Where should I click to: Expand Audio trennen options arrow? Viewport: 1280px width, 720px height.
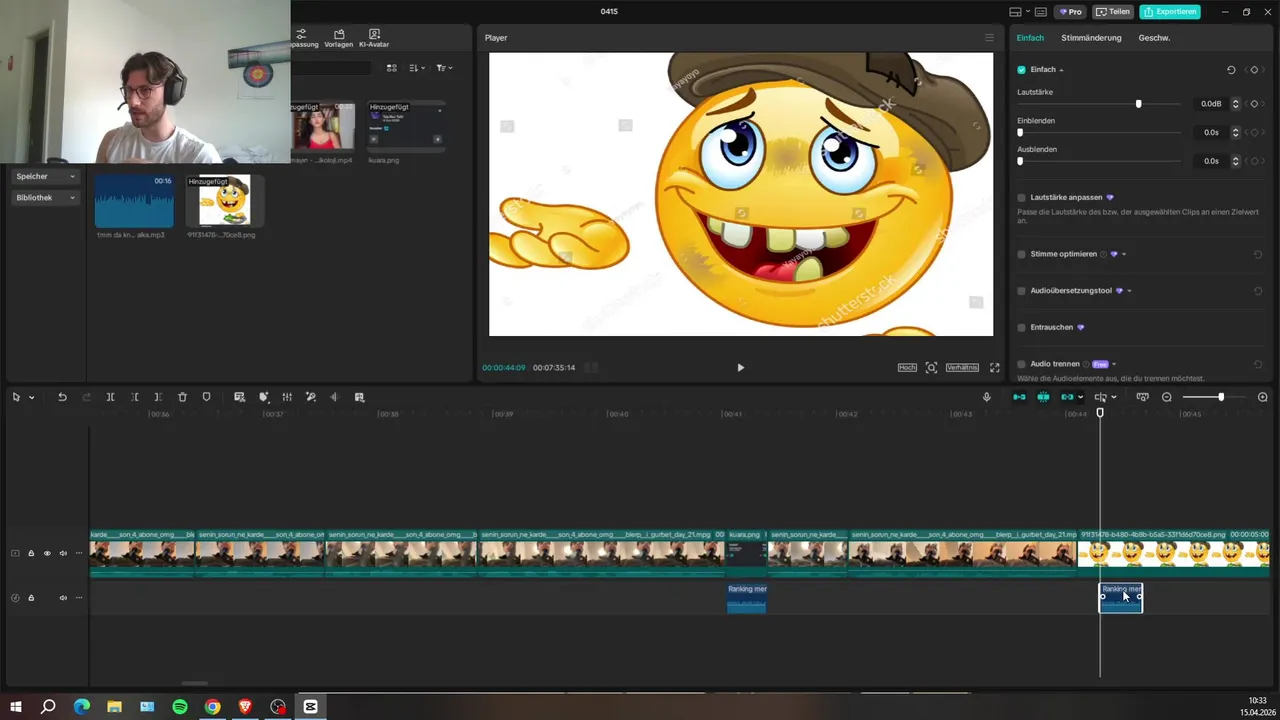pyautogui.click(x=1114, y=364)
